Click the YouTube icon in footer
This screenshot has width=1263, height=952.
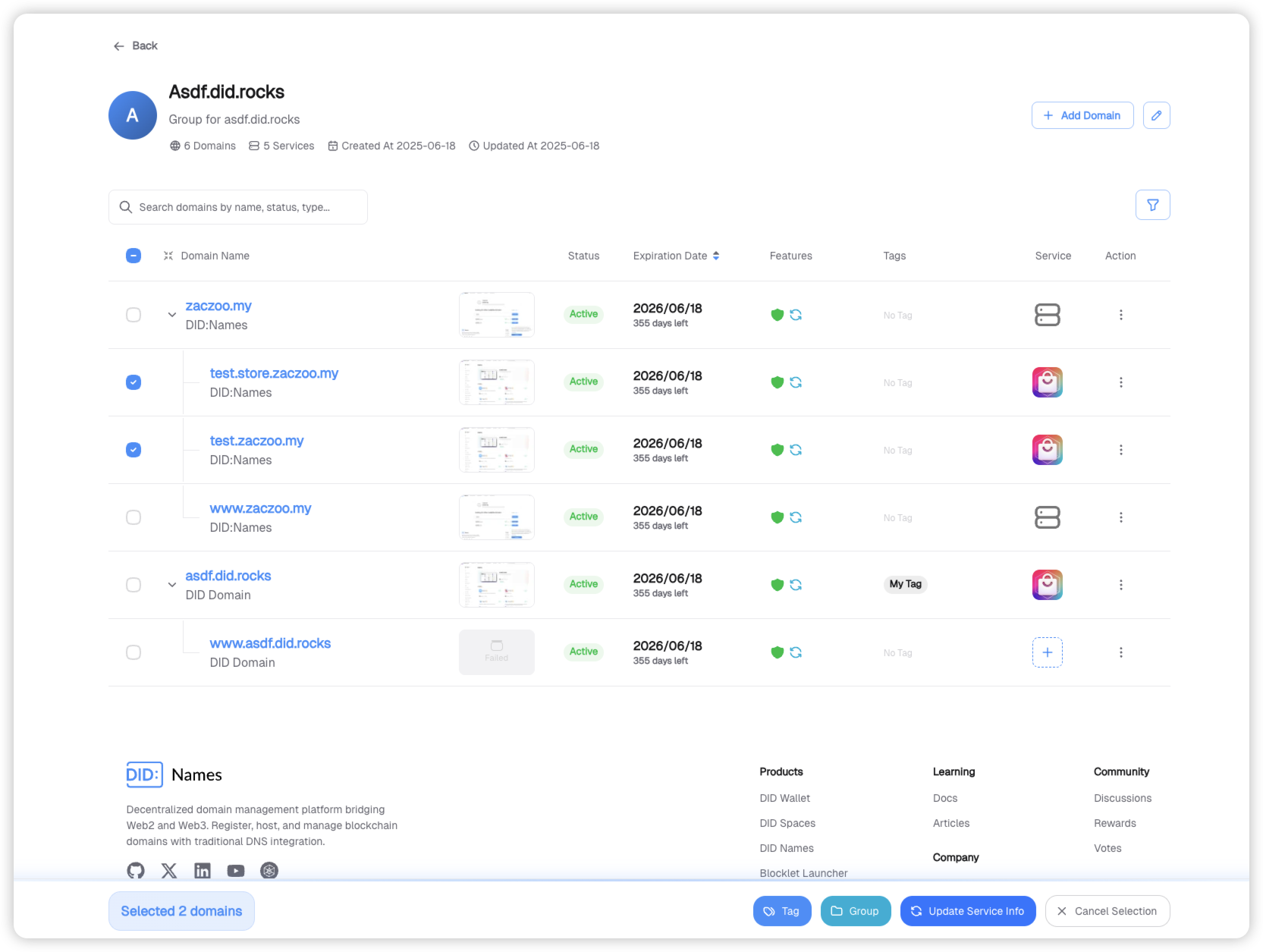point(236,871)
